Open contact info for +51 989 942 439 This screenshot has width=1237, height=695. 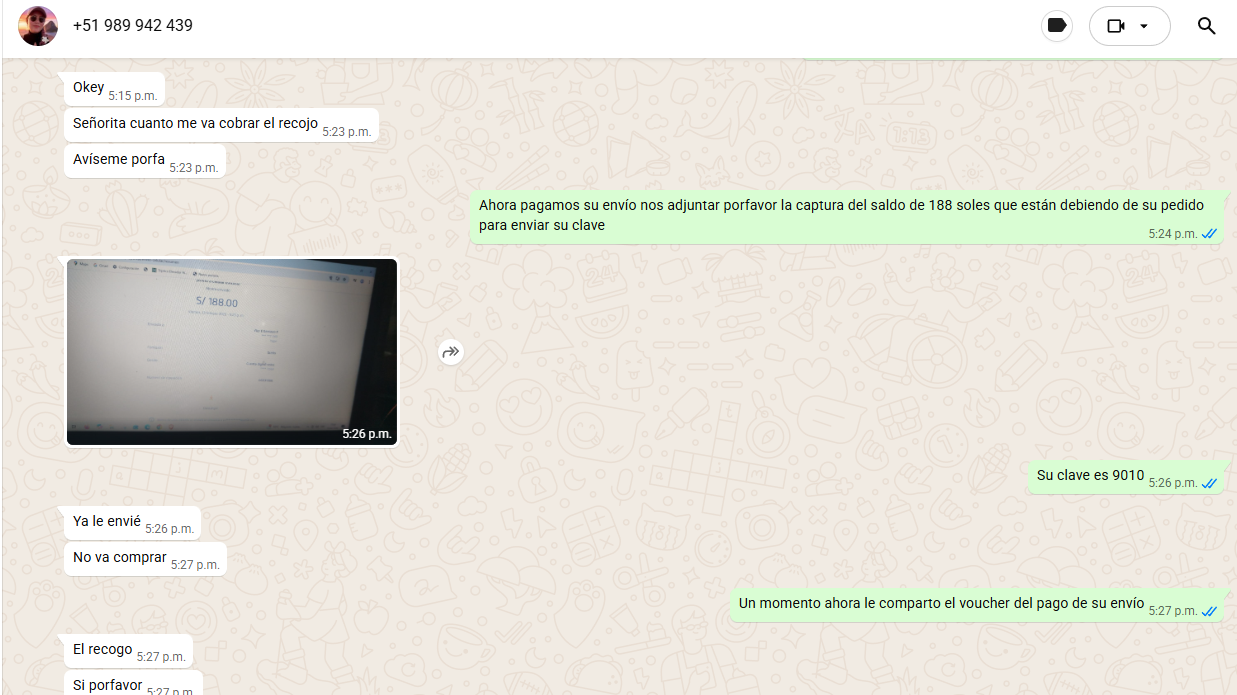pyautogui.click(x=133, y=26)
